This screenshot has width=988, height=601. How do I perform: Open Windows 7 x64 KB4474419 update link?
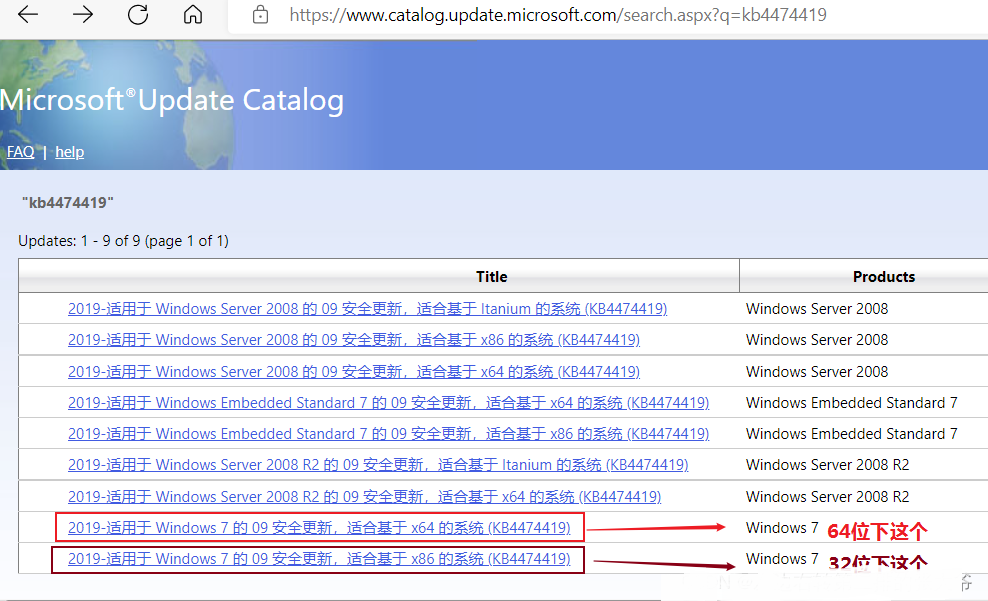pyautogui.click(x=319, y=528)
